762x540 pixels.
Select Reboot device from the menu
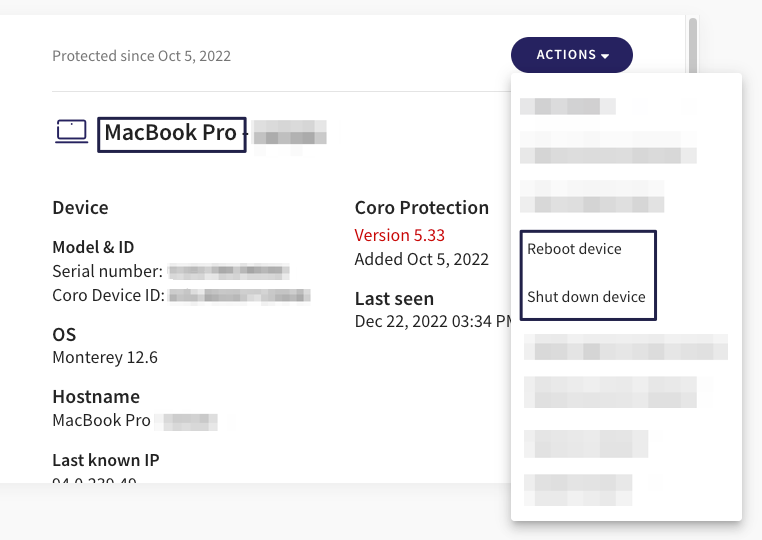point(574,249)
